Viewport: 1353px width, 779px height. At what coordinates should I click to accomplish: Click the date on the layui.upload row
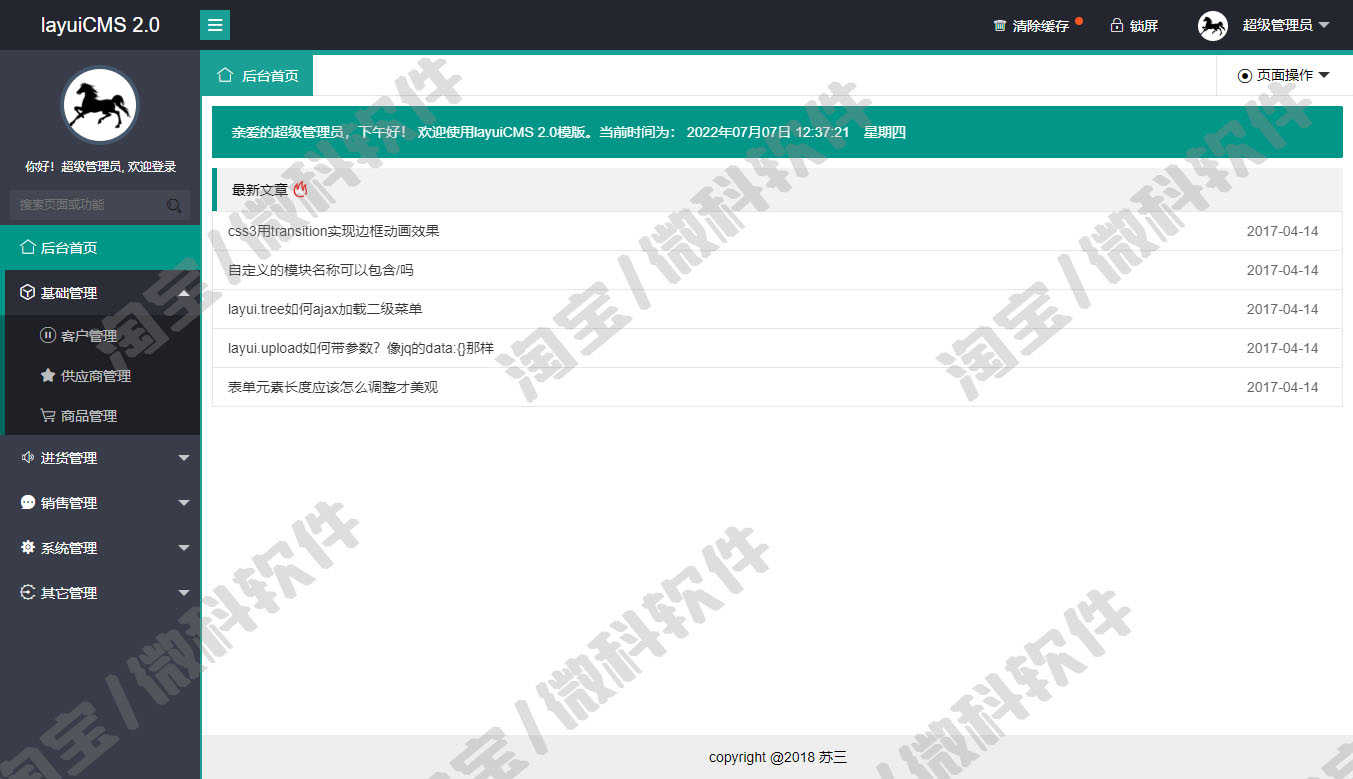pos(1282,348)
